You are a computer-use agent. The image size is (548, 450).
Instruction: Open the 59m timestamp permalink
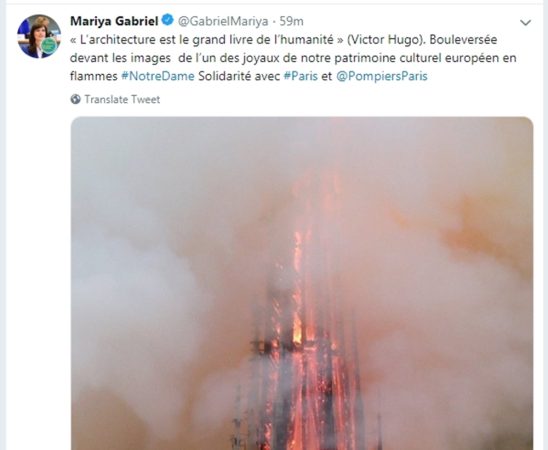[x=291, y=21]
